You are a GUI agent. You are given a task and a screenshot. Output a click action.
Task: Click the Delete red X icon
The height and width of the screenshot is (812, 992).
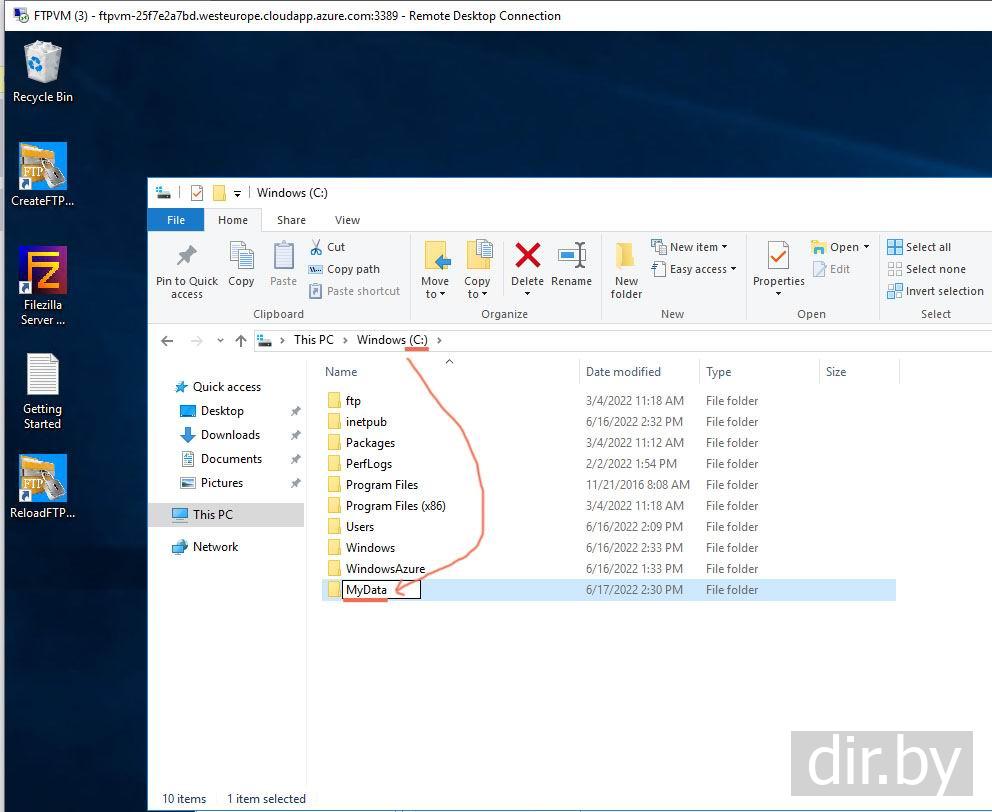527,257
